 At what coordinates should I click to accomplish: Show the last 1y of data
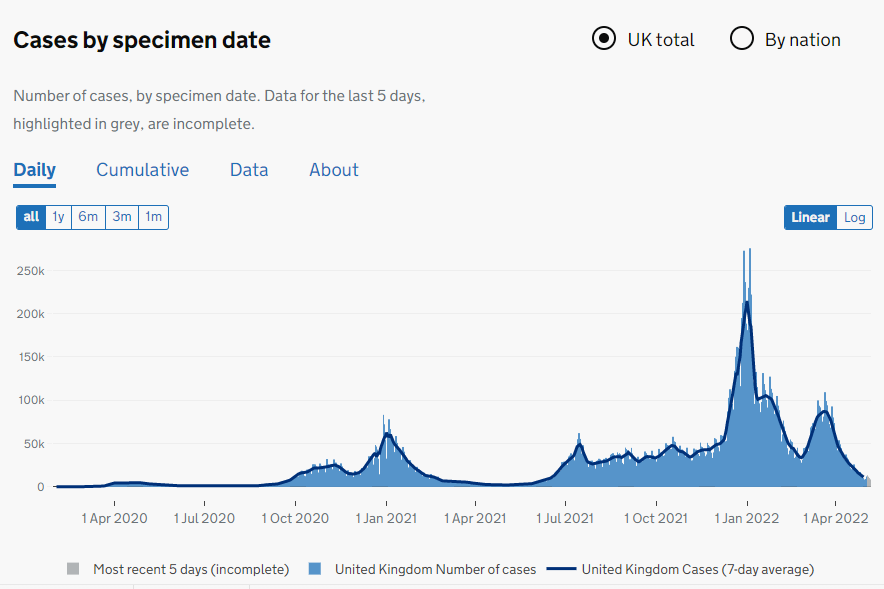59,217
